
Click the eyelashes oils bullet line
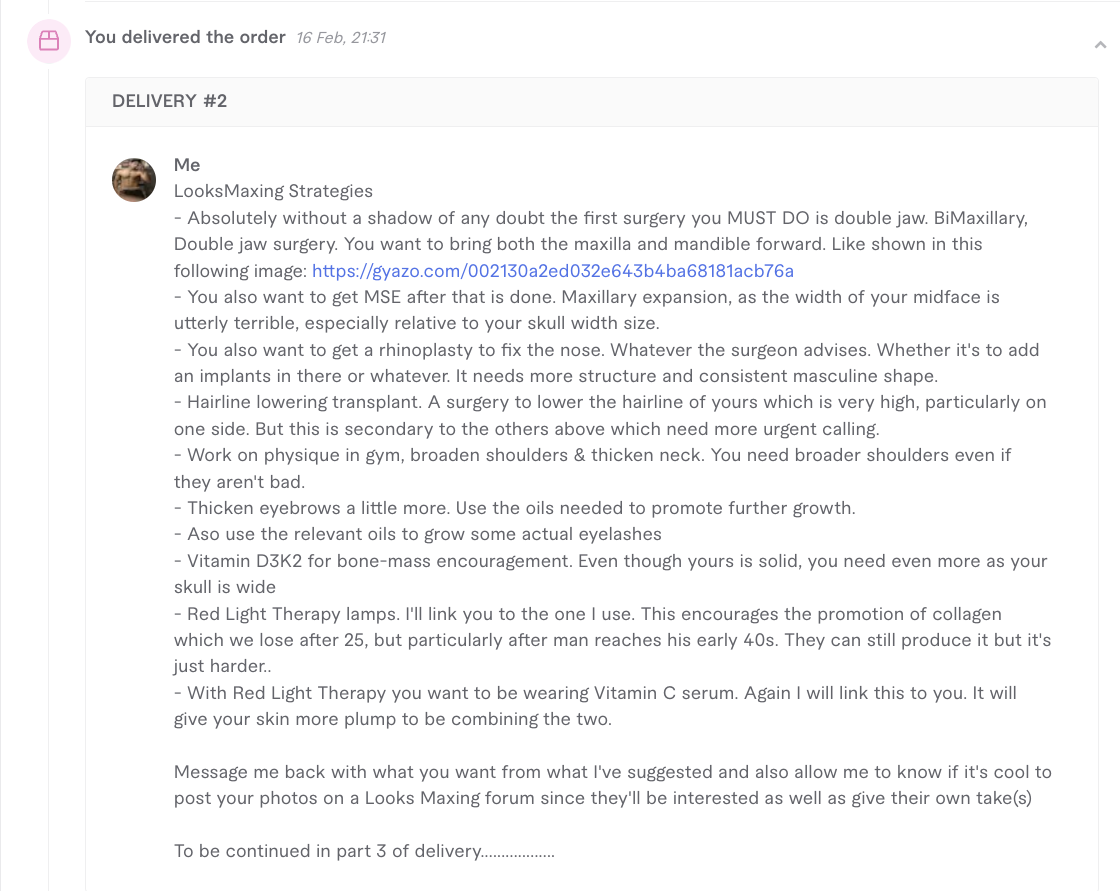pos(418,534)
